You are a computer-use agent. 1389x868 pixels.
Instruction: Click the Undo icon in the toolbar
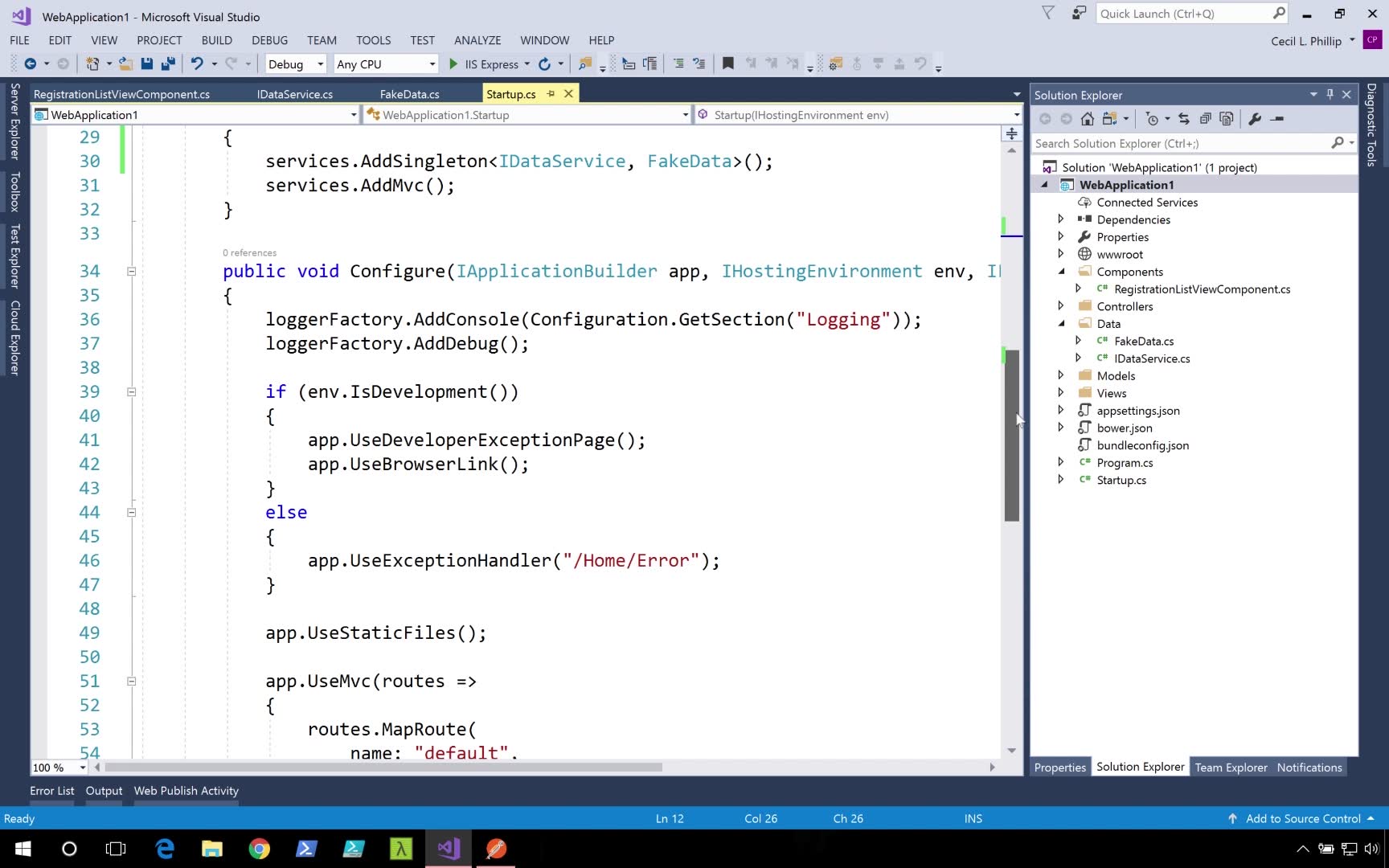[196, 63]
